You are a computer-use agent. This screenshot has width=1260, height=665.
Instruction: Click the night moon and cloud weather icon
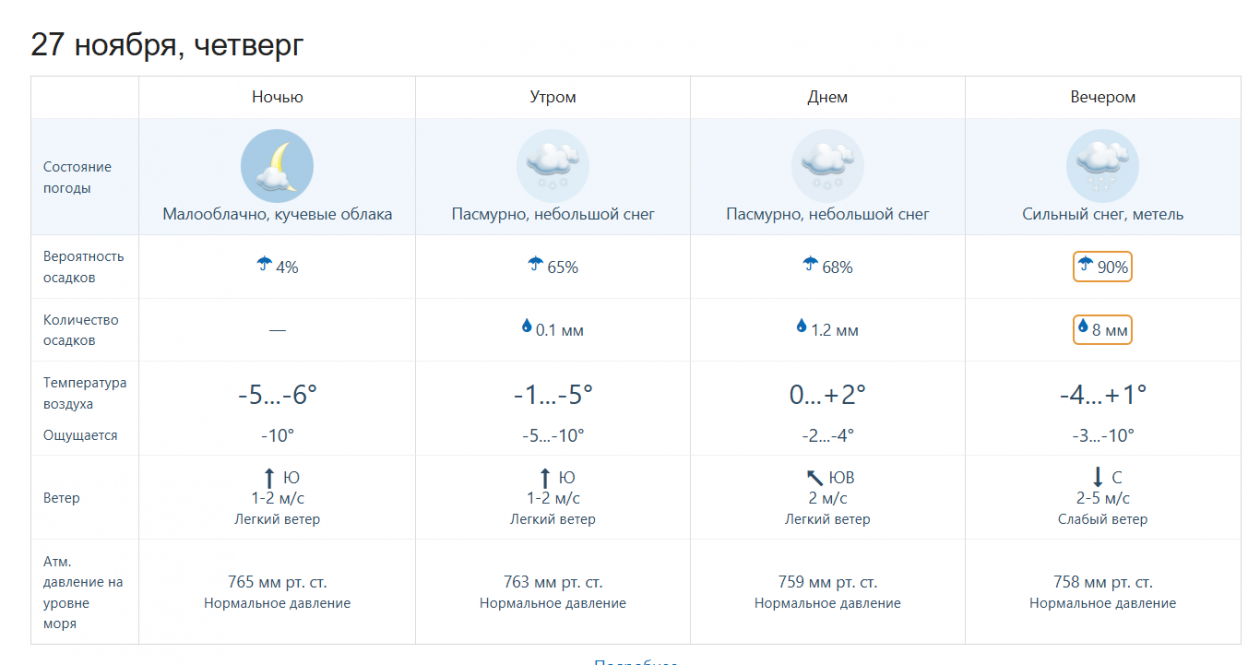pos(277,166)
